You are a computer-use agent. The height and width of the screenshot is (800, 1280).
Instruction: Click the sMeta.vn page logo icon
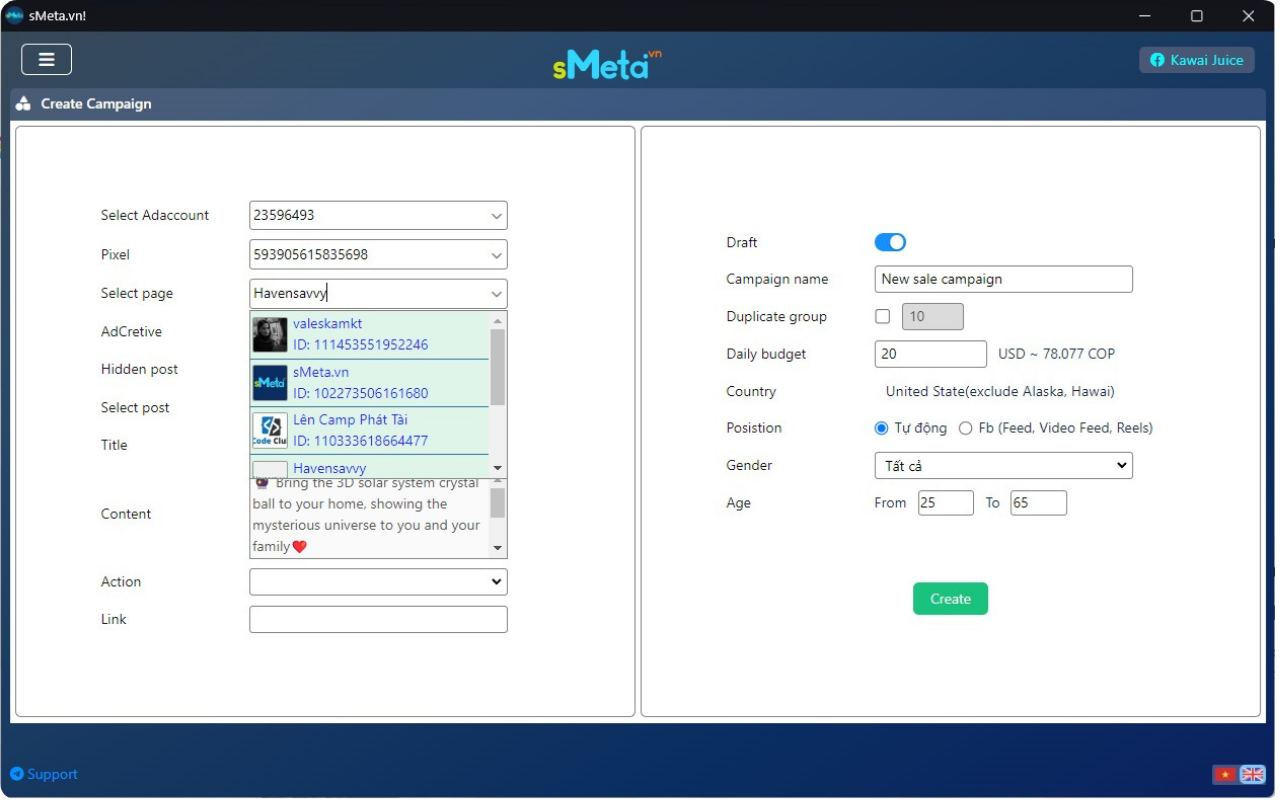[270, 383]
